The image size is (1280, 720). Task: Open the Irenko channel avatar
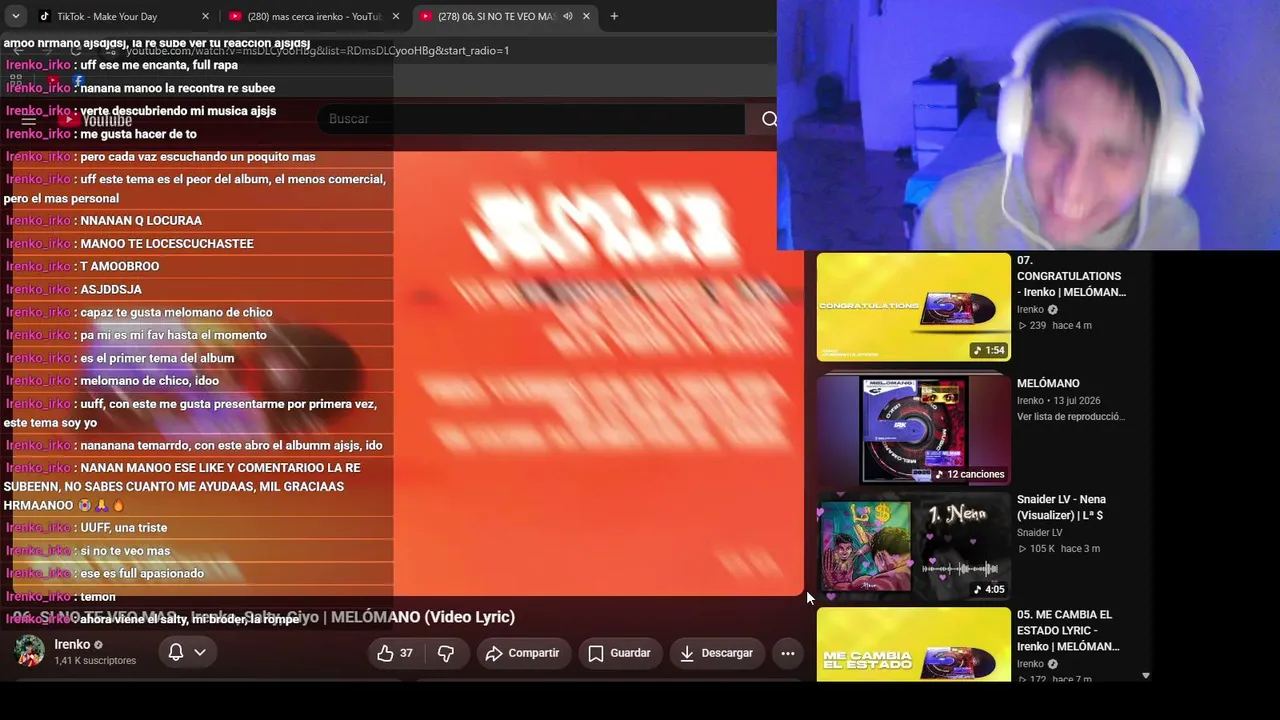coord(29,651)
